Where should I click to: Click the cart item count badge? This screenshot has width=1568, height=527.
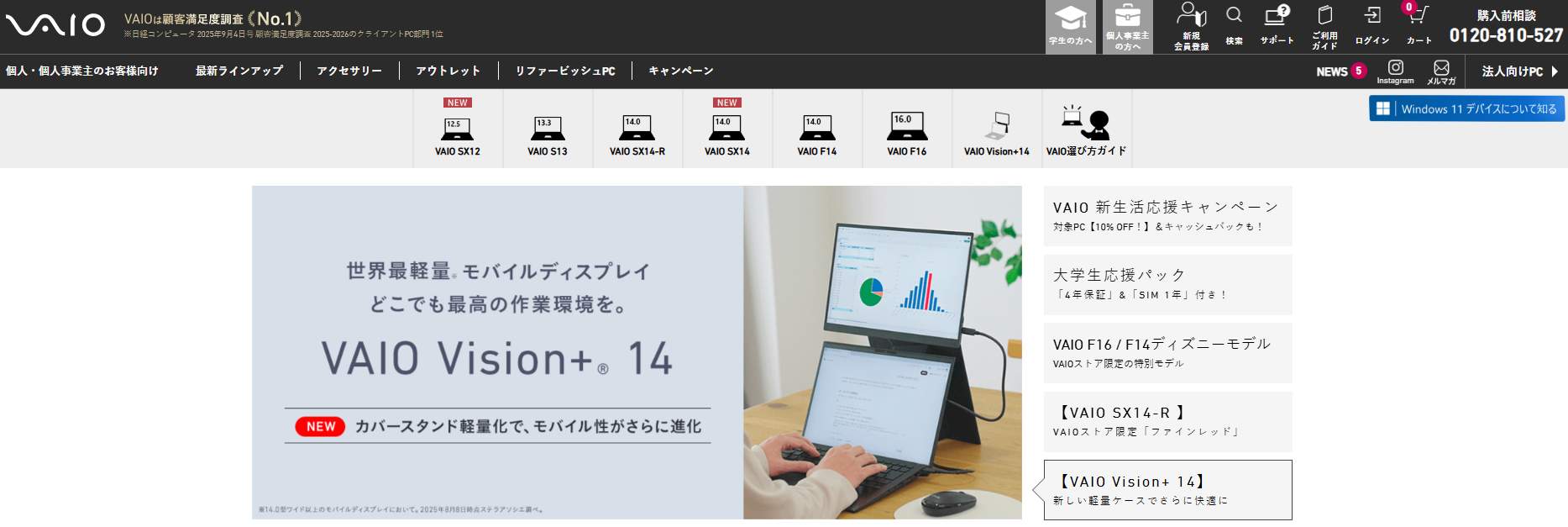tap(1409, 7)
